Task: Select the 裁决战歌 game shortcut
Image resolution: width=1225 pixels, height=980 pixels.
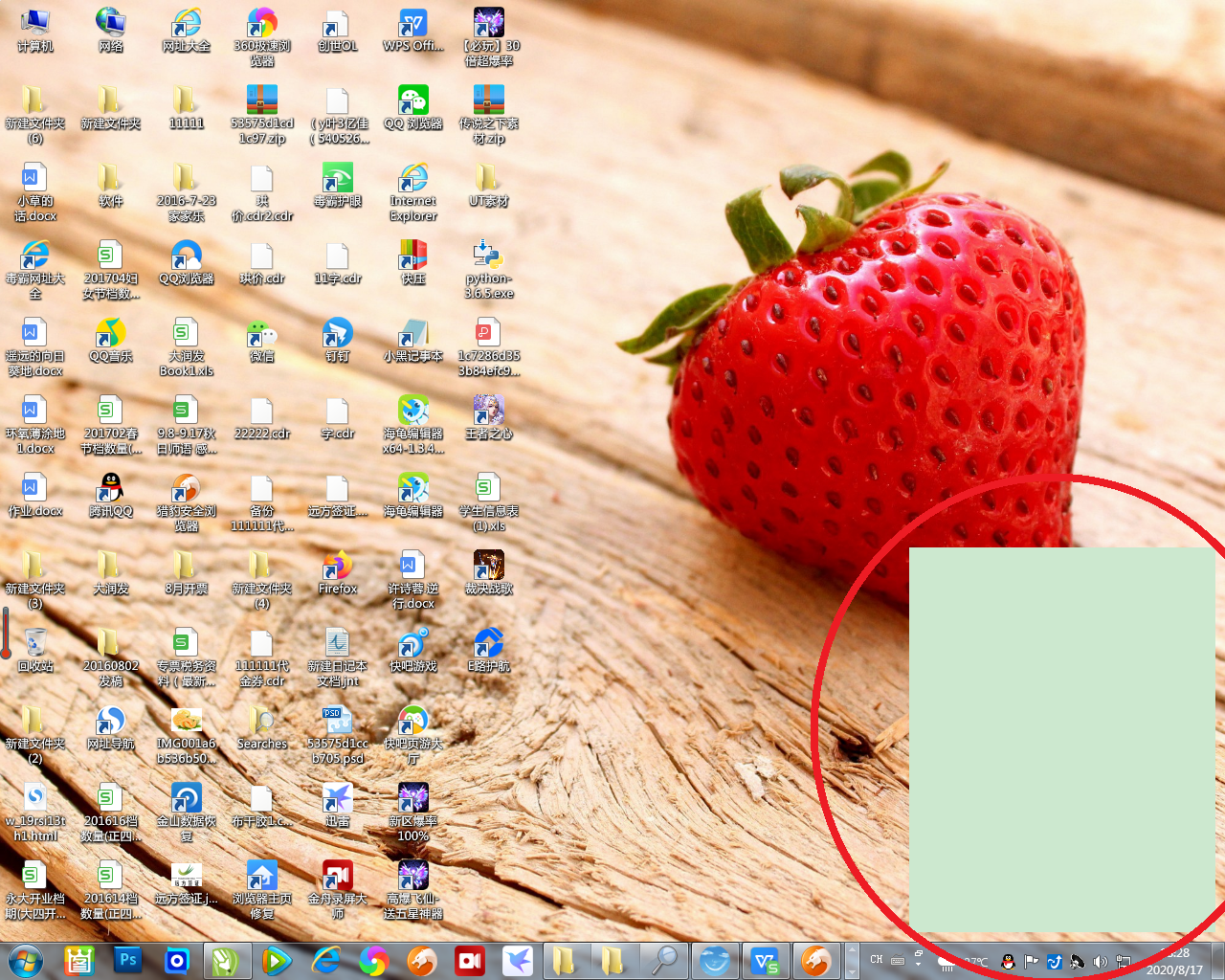Action: click(x=489, y=573)
